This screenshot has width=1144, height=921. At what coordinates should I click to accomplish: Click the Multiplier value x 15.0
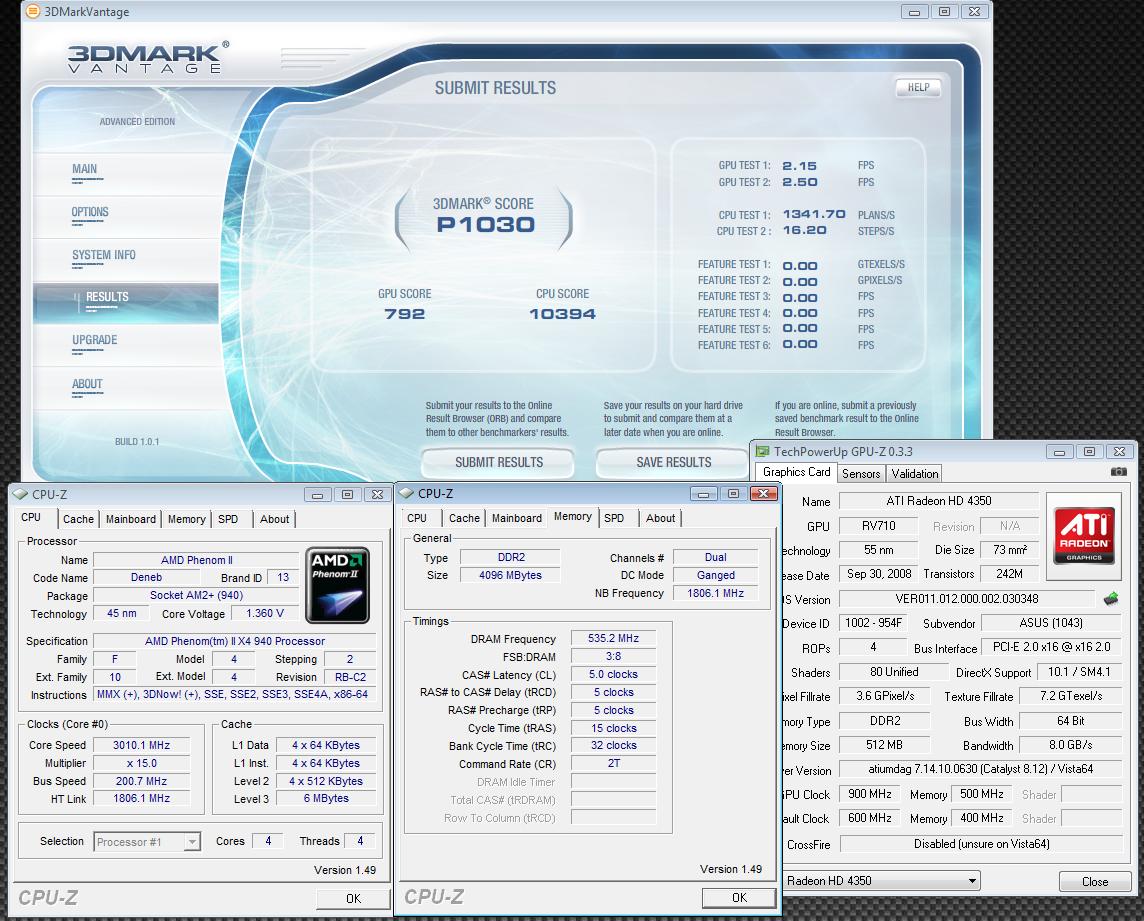pyautogui.click(x=142, y=763)
